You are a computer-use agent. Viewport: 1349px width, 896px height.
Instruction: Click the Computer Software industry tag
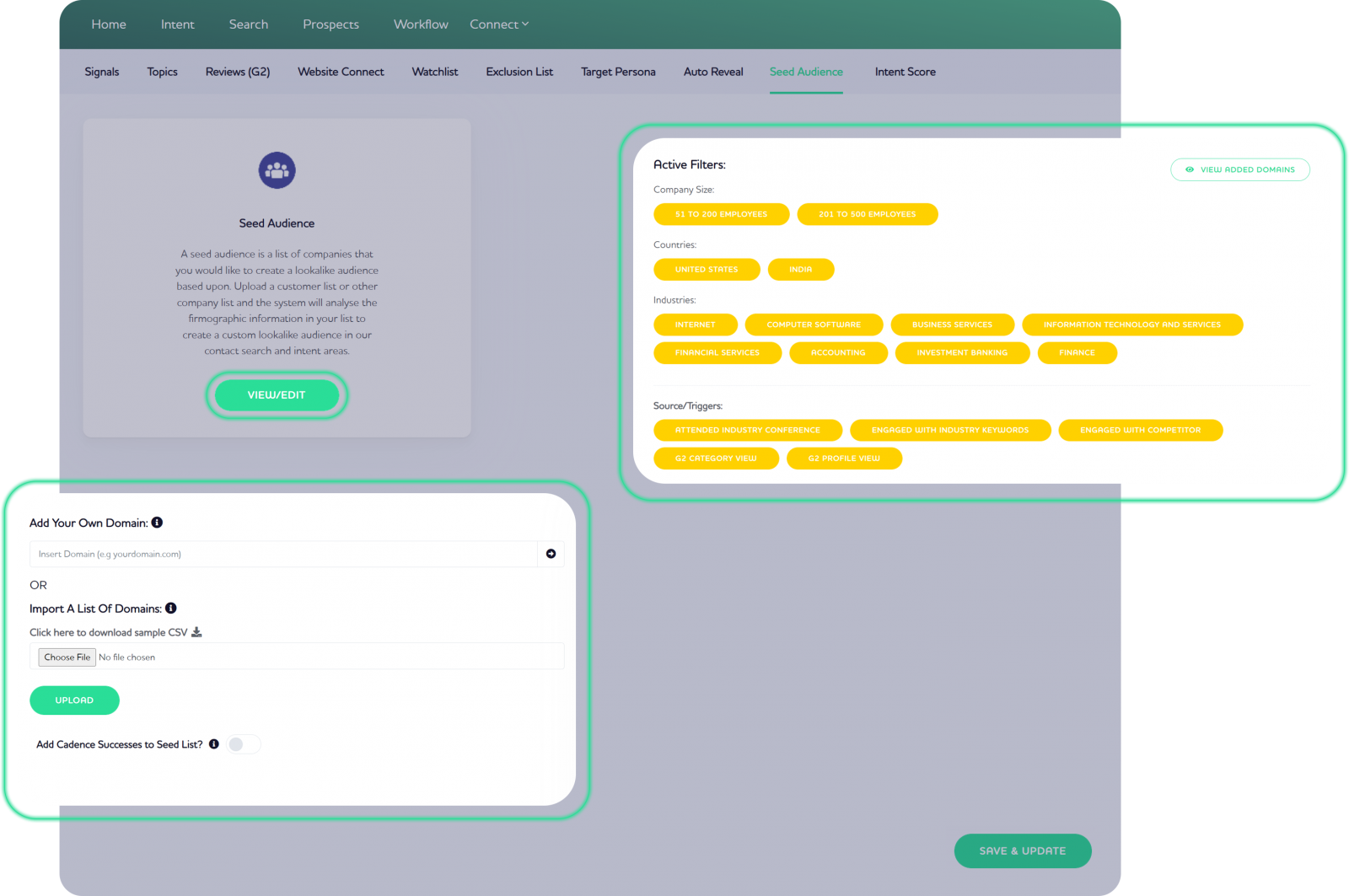pyautogui.click(x=814, y=325)
